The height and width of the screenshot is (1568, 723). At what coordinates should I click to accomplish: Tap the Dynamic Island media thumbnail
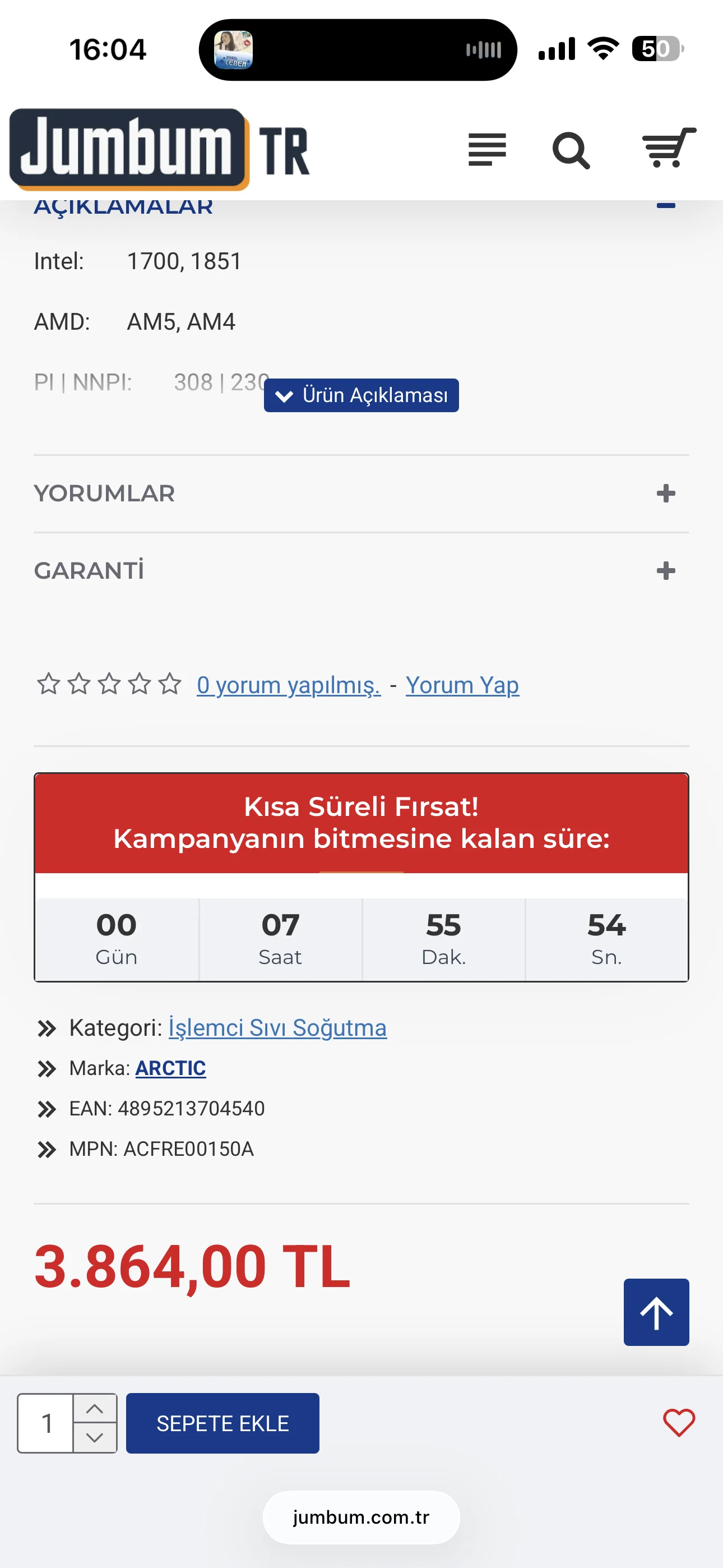pos(234,50)
